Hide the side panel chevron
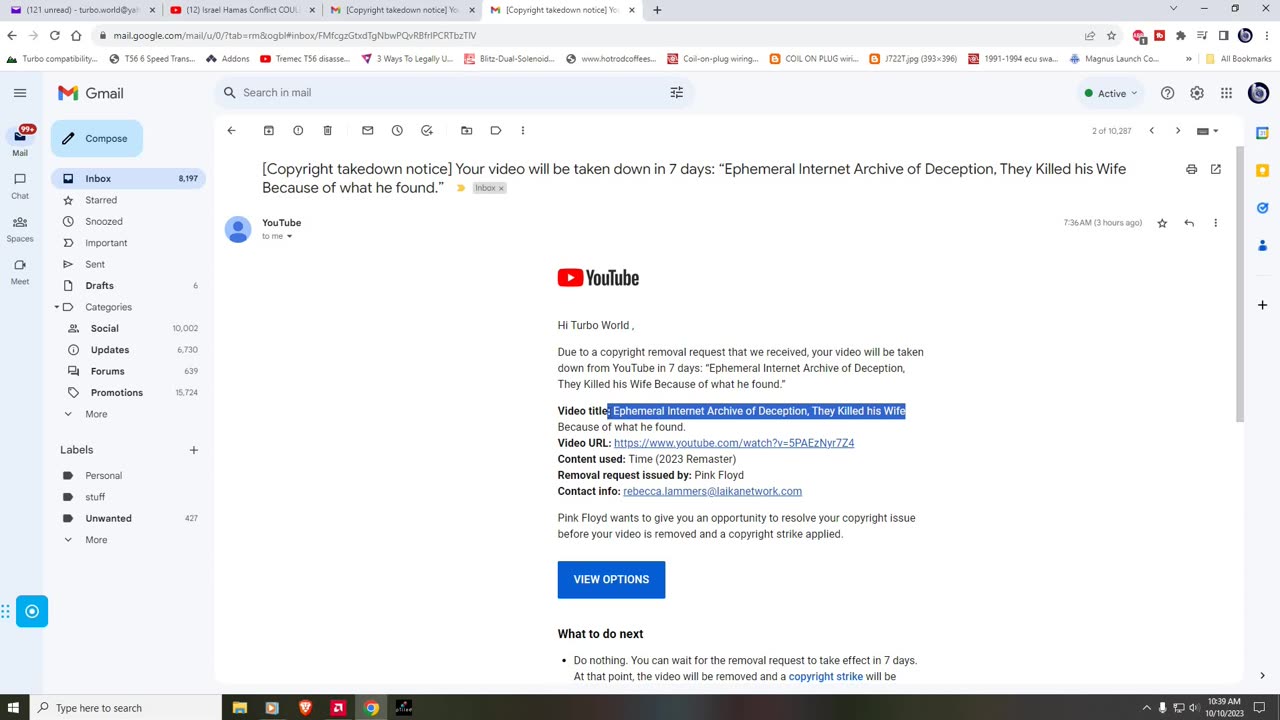Image resolution: width=1280 pixels, height=720 pixels. pos(1262,676)
